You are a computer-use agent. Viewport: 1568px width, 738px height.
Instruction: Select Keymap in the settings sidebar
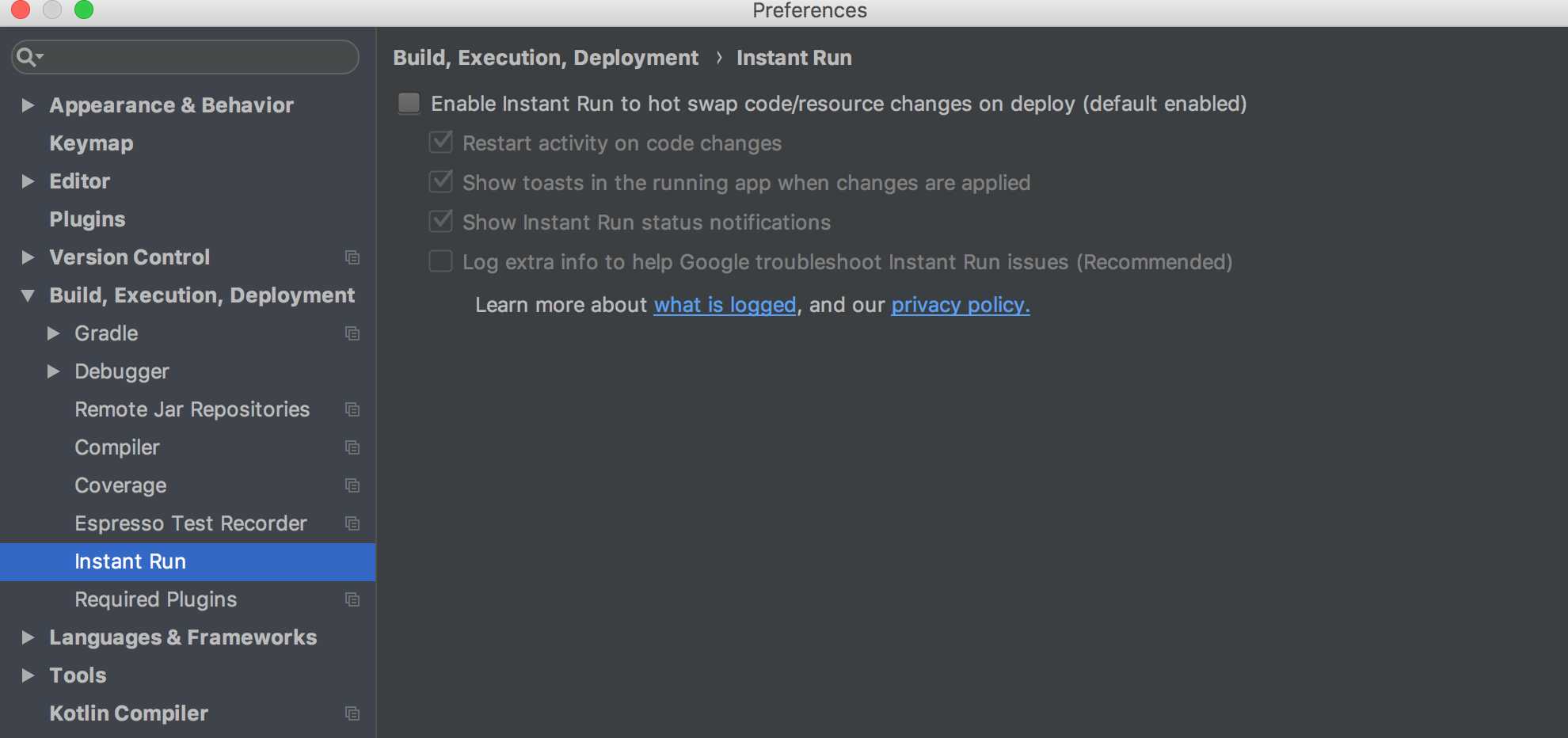91,143
